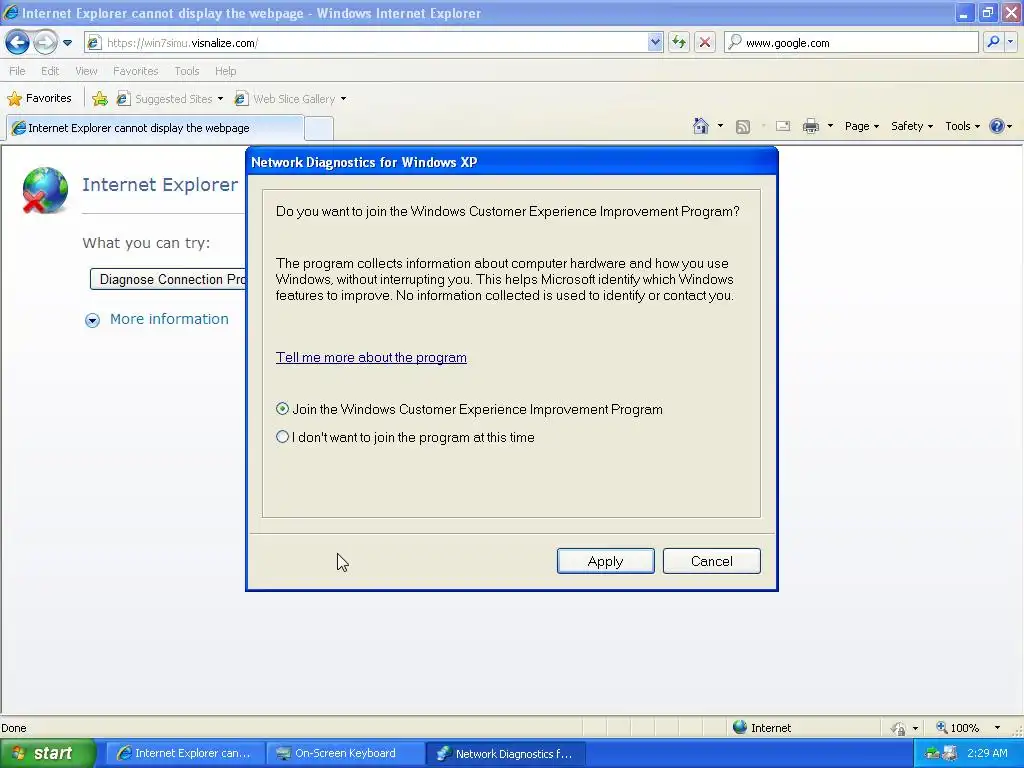Go back with the Back arrow button

(x=17, y=42)
